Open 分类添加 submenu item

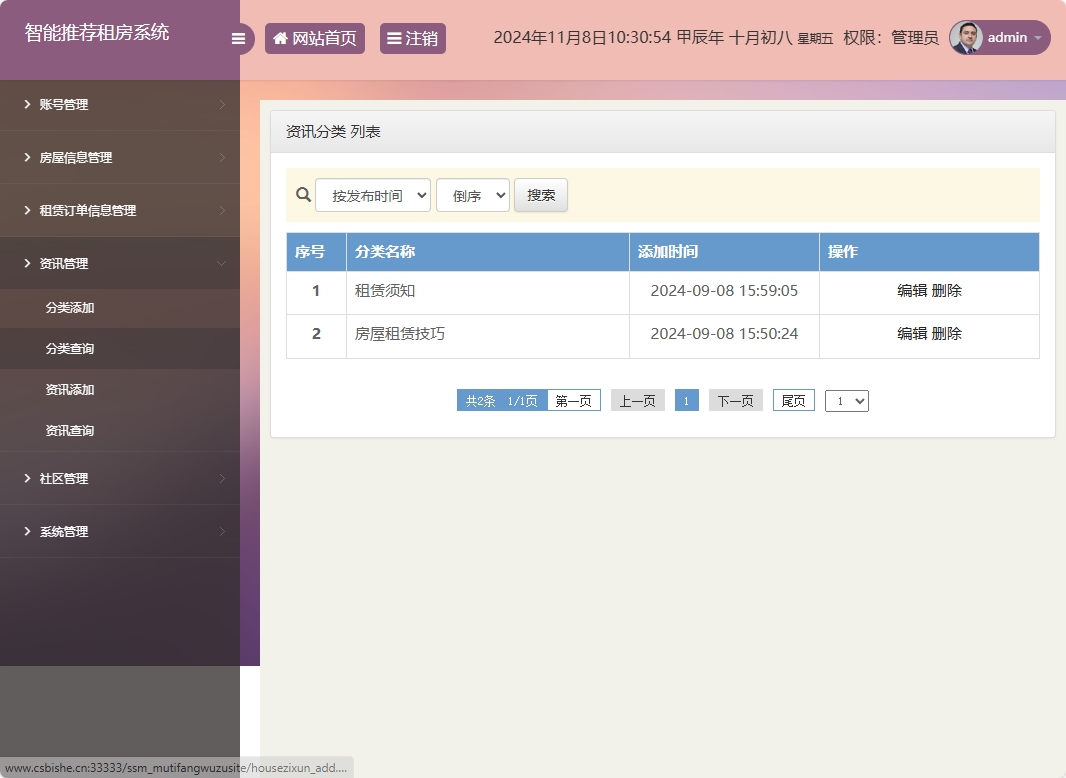coord(120,308)
